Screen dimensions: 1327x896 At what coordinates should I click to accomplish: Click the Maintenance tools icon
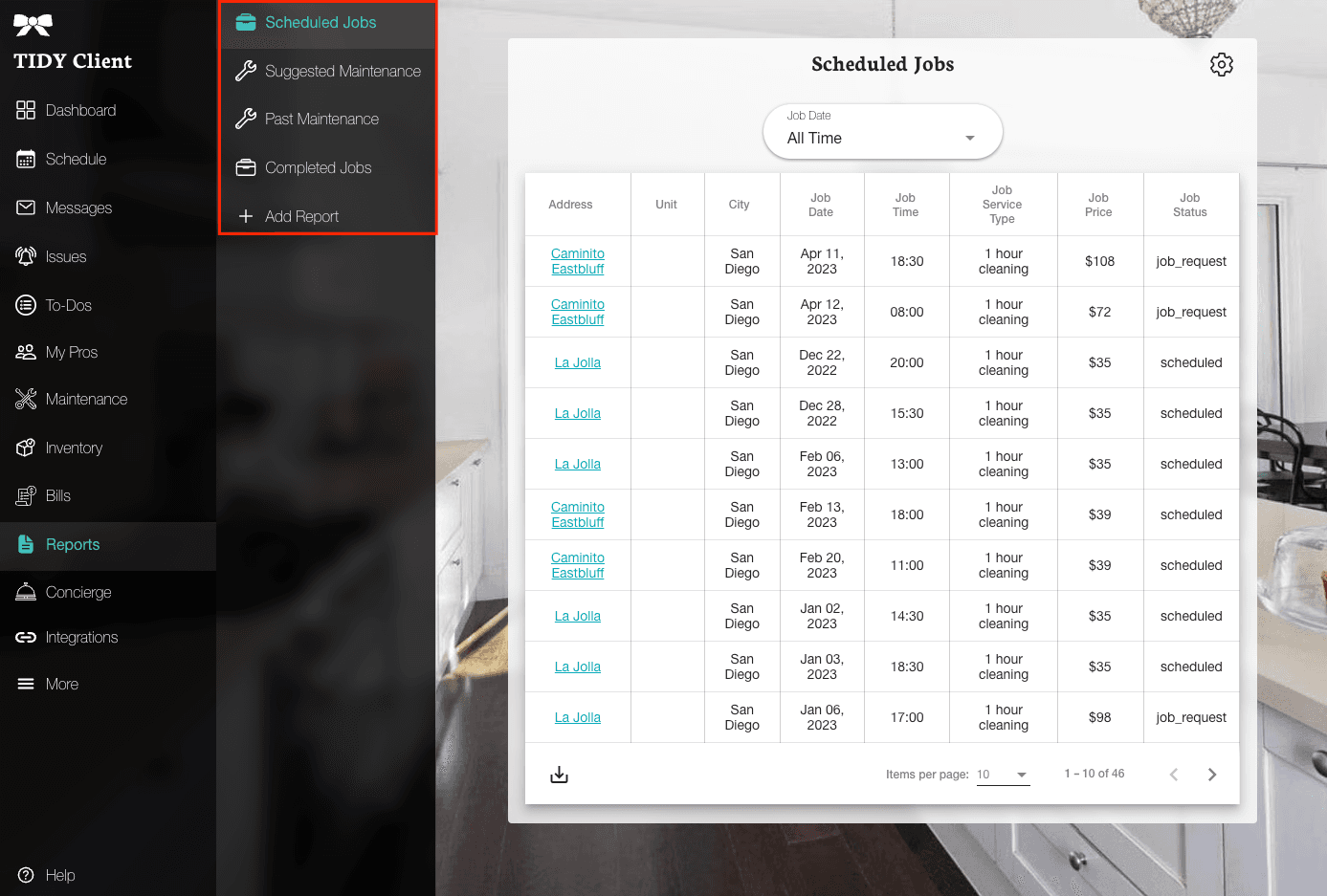(x=26, y=399)
